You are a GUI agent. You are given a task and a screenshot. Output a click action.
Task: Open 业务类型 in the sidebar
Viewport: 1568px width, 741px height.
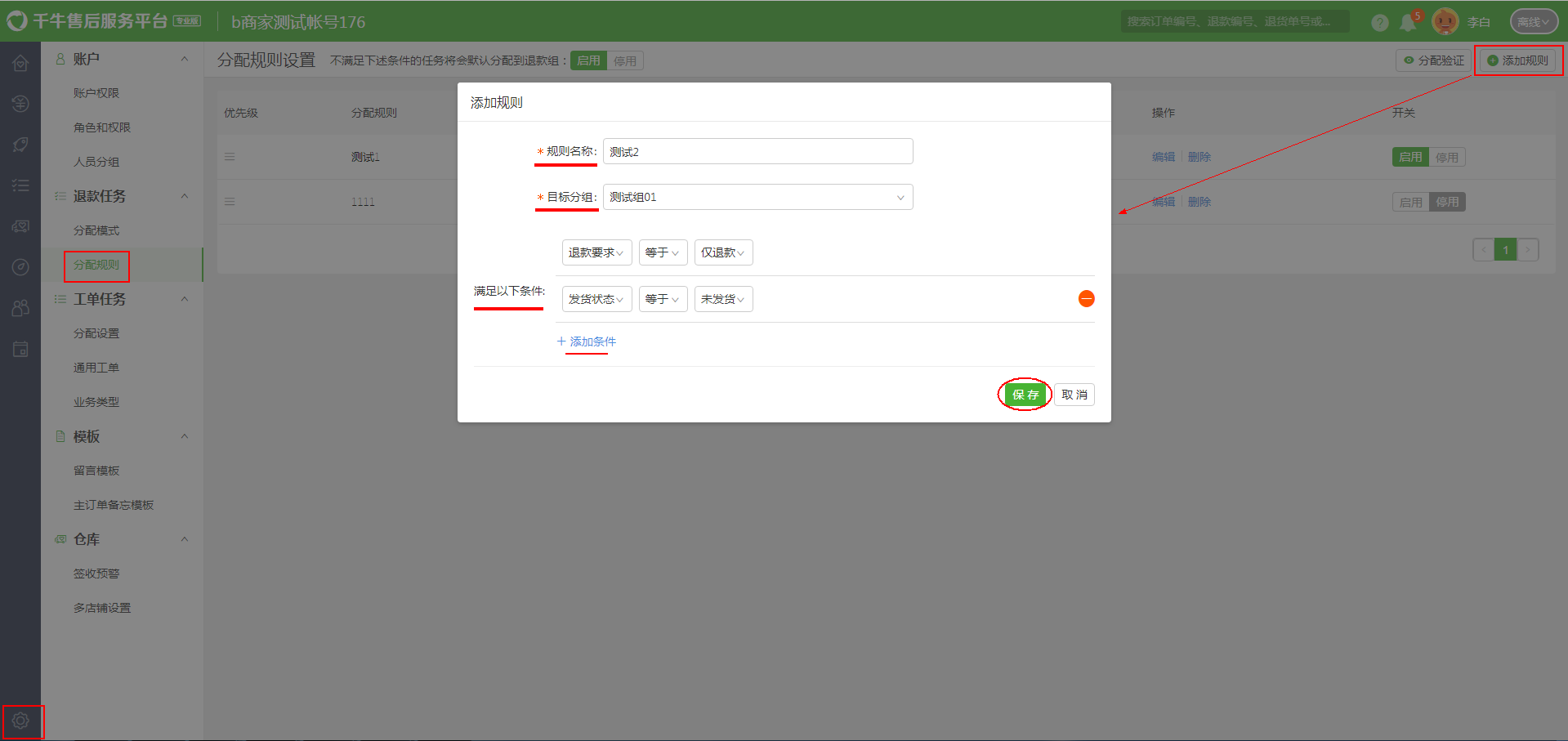96,402
